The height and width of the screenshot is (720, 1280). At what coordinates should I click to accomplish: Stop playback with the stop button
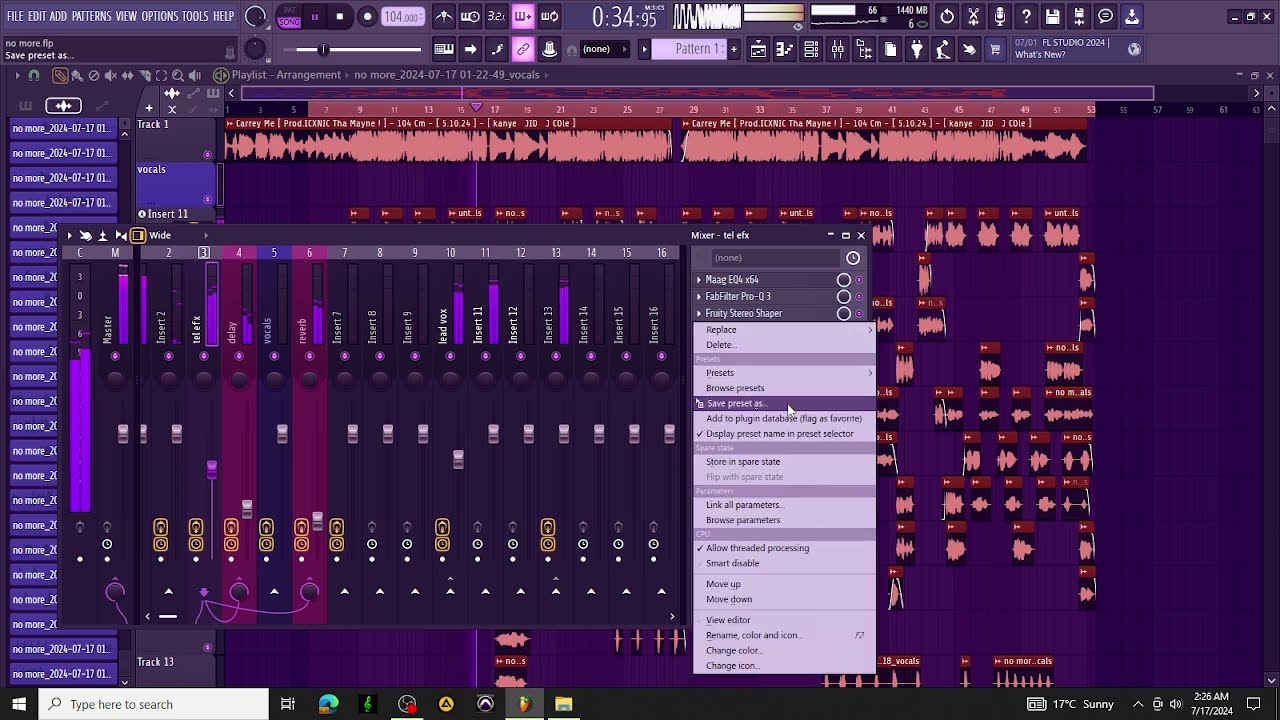point(340,16)
